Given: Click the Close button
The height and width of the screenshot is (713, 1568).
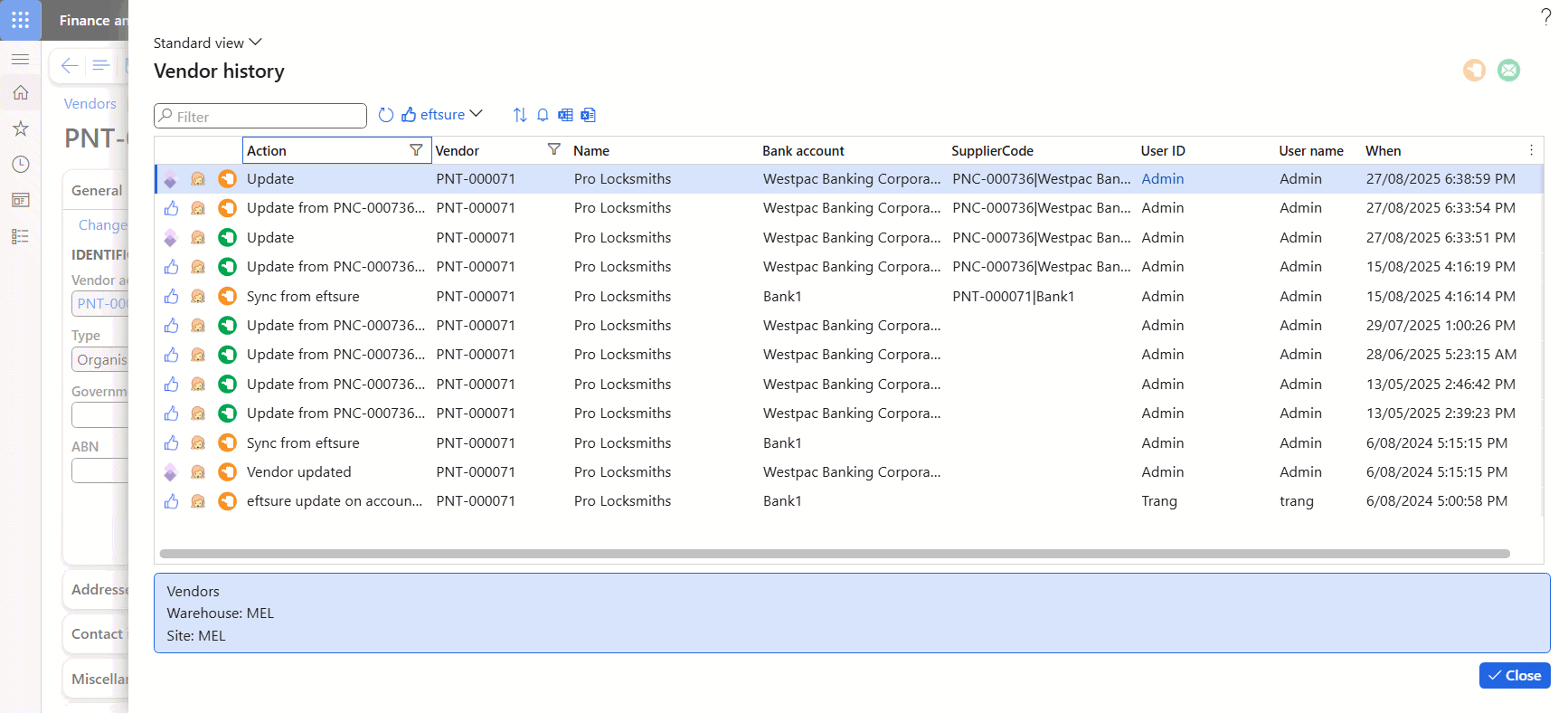Looking at the screenshot, I should click(1515, 676).
